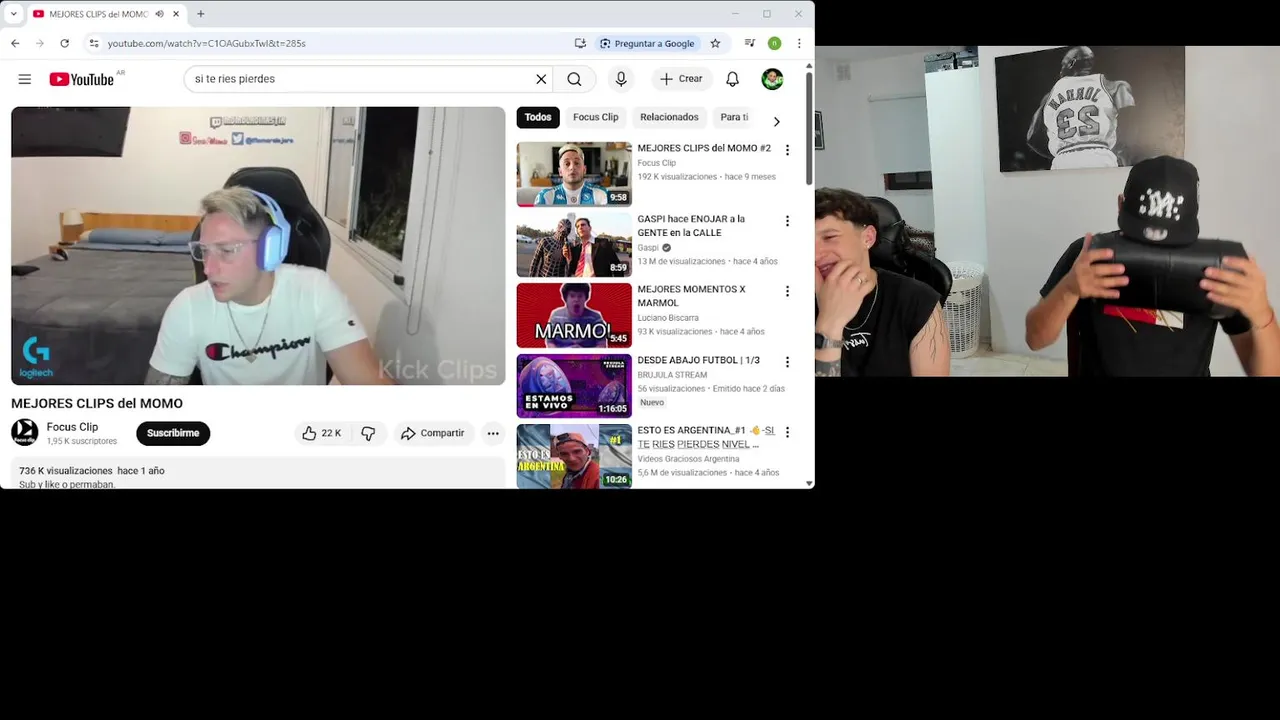Go back in the browser

pyautogui.click(x=15, y=43)
